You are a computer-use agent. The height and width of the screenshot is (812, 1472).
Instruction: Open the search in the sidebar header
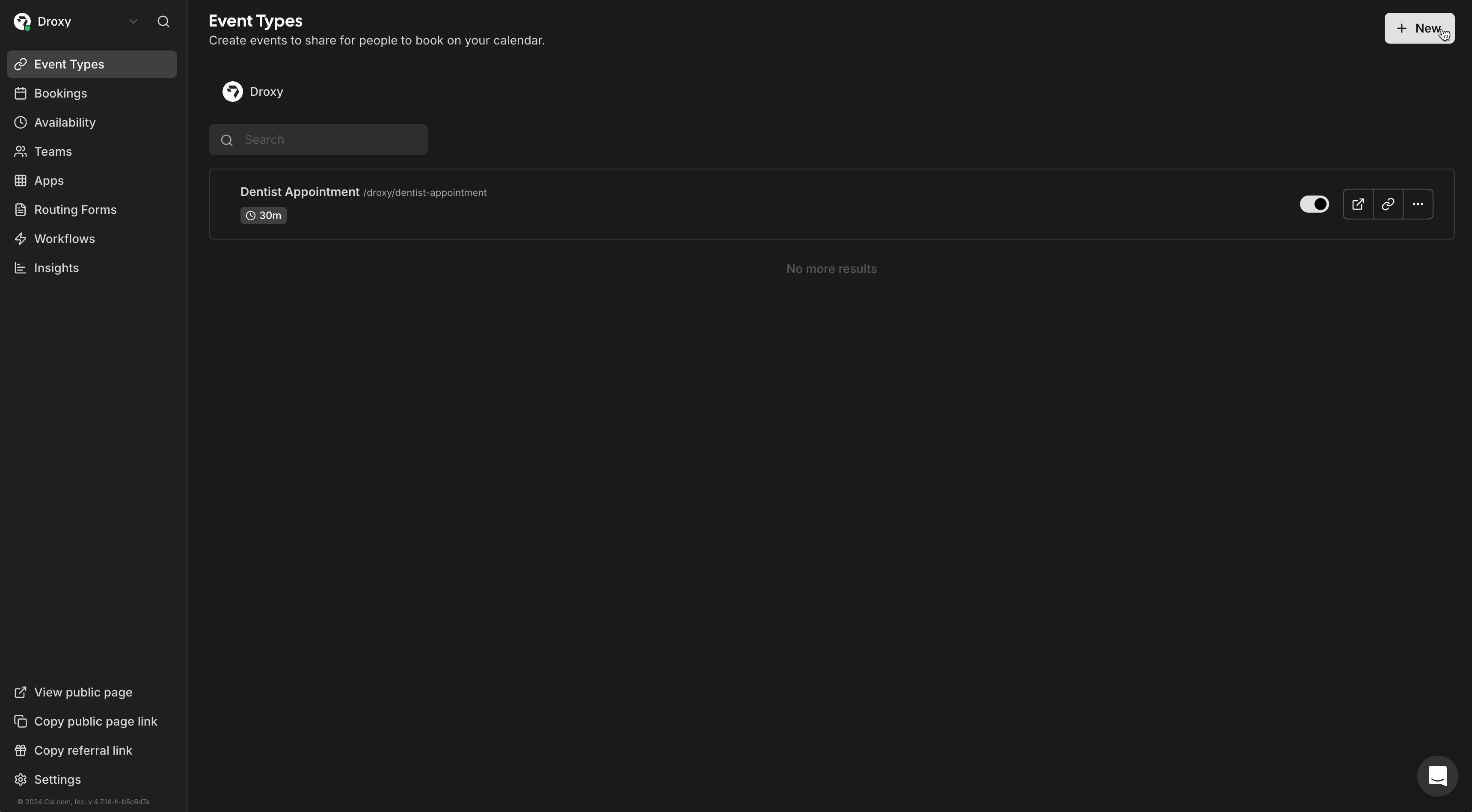coord(164,22)
